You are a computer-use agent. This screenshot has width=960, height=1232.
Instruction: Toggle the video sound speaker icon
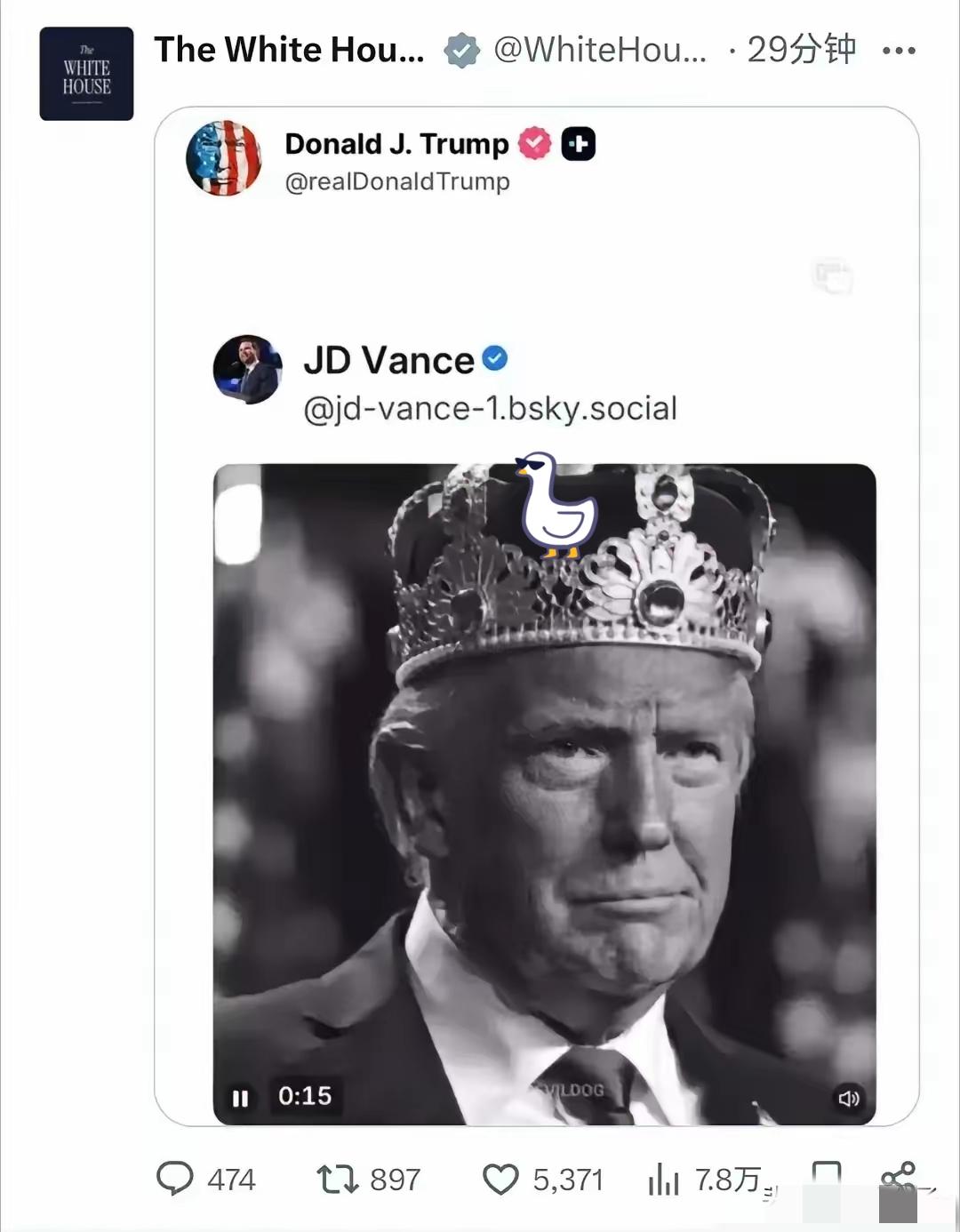[848, 1098]
